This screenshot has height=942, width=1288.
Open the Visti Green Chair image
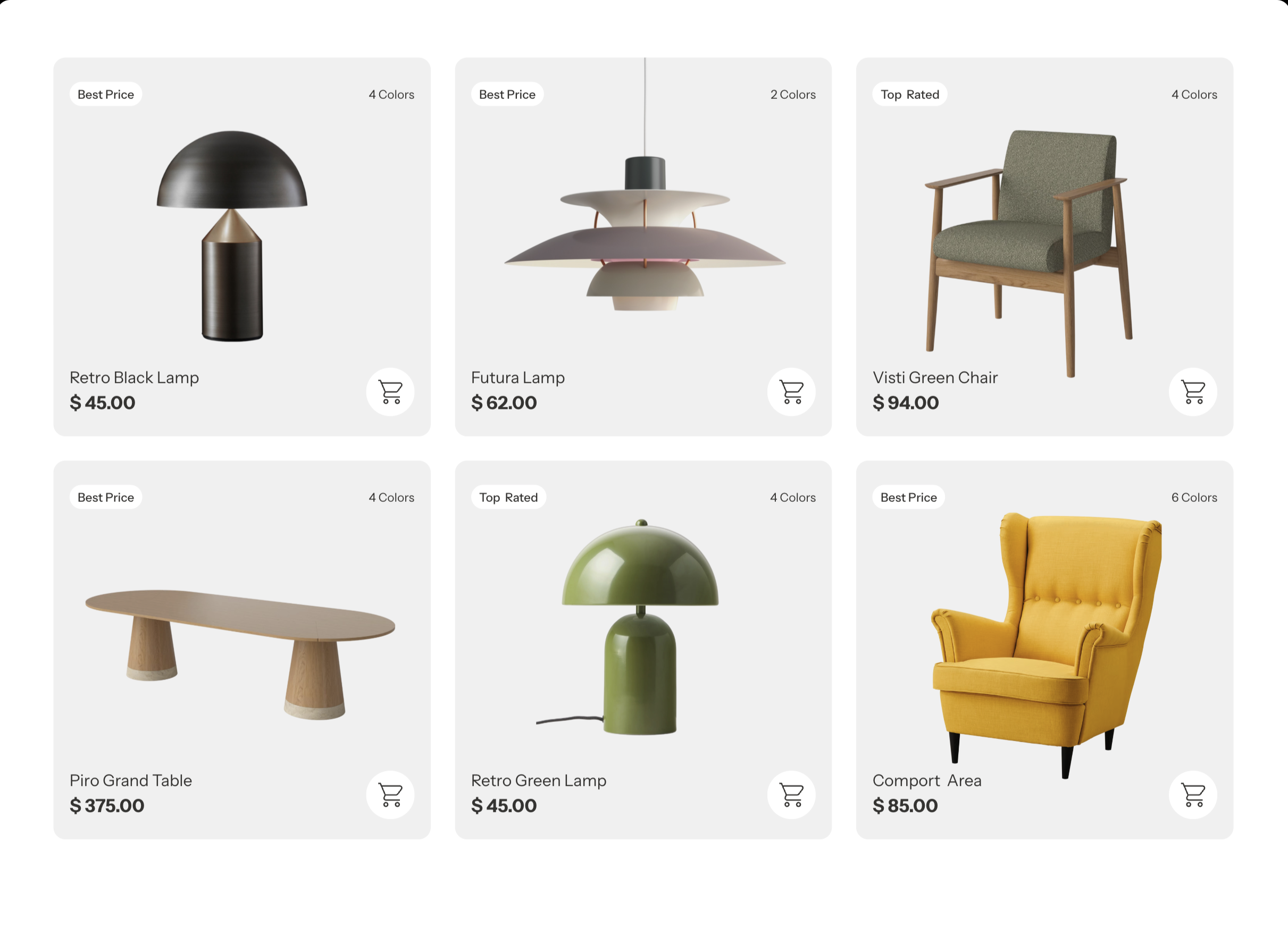1027,253
